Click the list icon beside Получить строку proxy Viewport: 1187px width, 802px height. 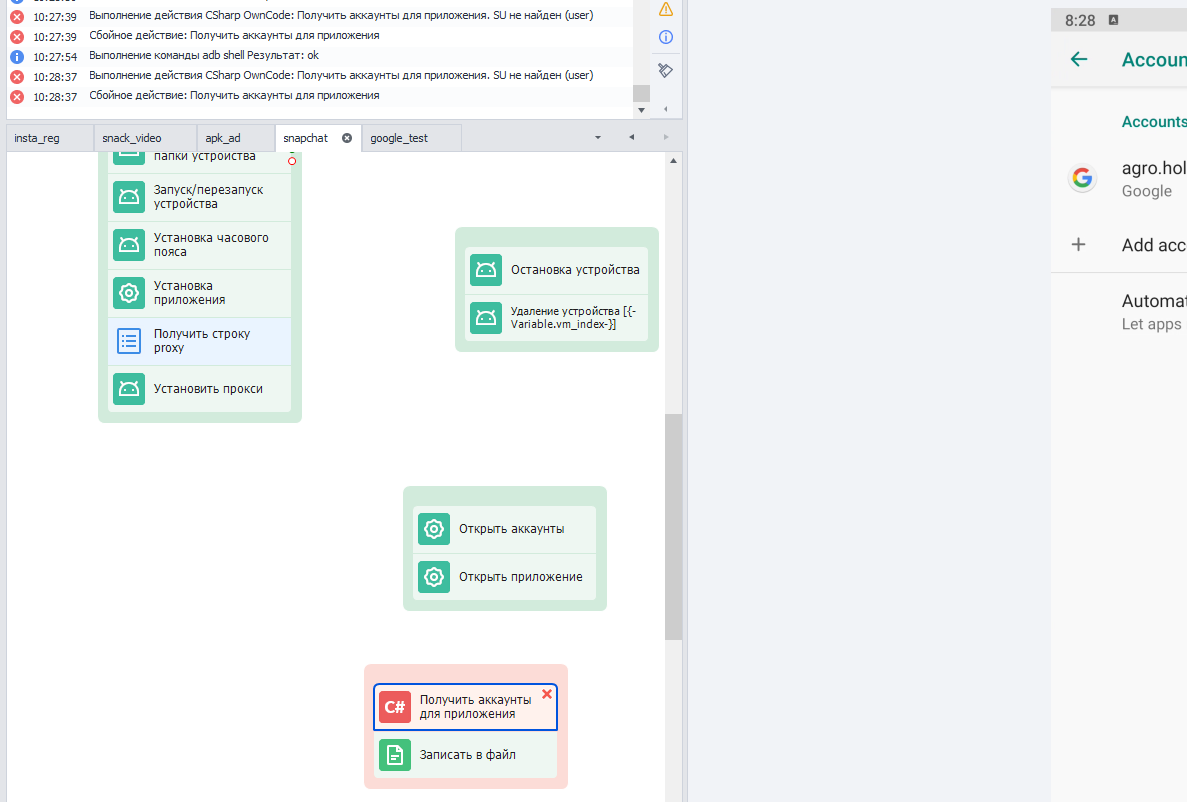(129, 341)
